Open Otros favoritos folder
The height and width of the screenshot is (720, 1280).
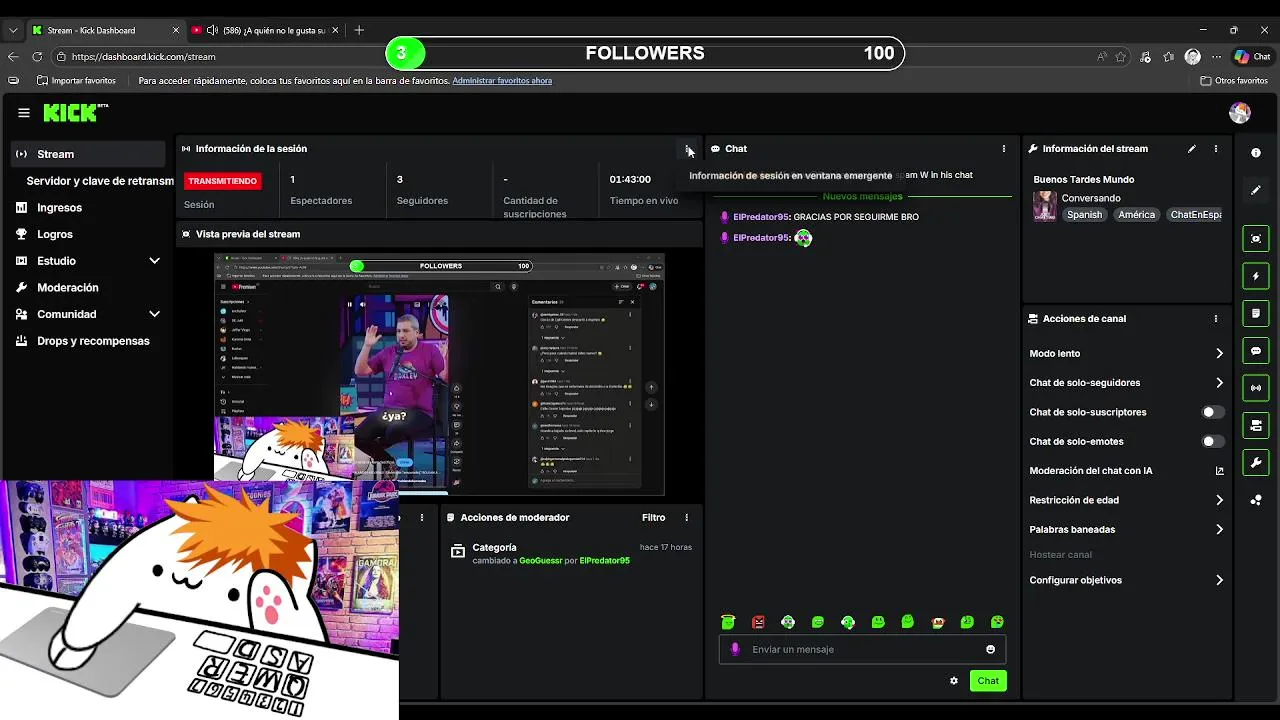[x=1234, y=81]
